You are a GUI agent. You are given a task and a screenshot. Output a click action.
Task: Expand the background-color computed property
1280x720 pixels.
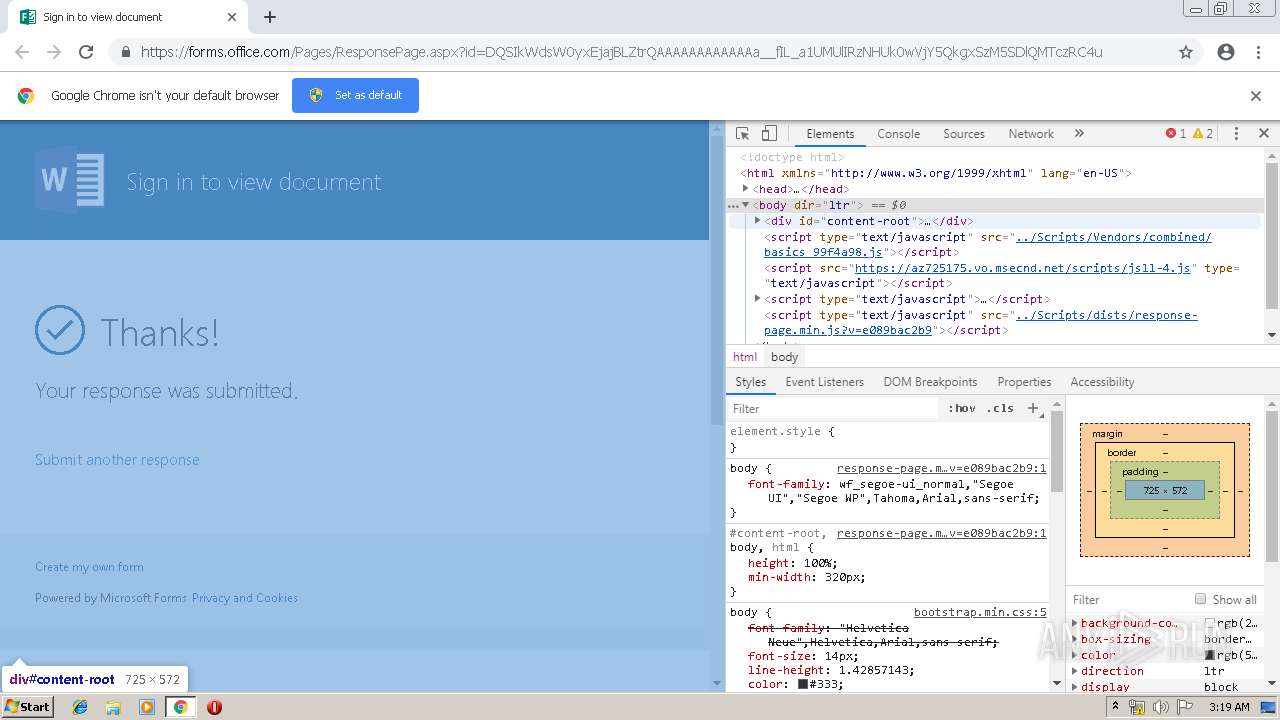(x=1075, y=623)
